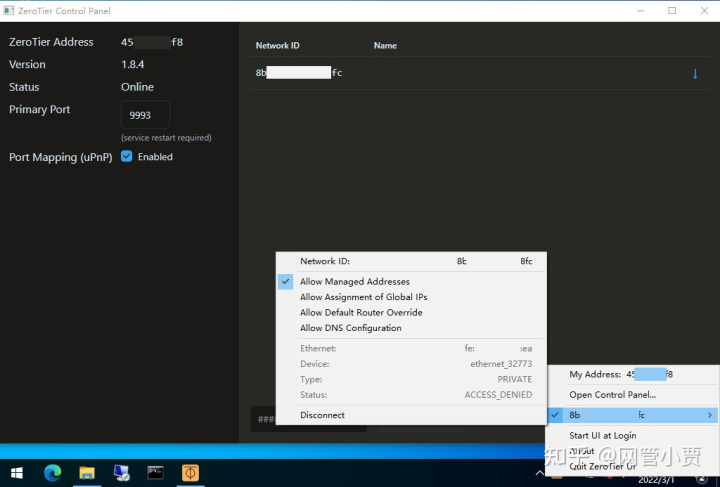
Task: Close the ZeroTier Control Panel window
Action: click(704, 11)
